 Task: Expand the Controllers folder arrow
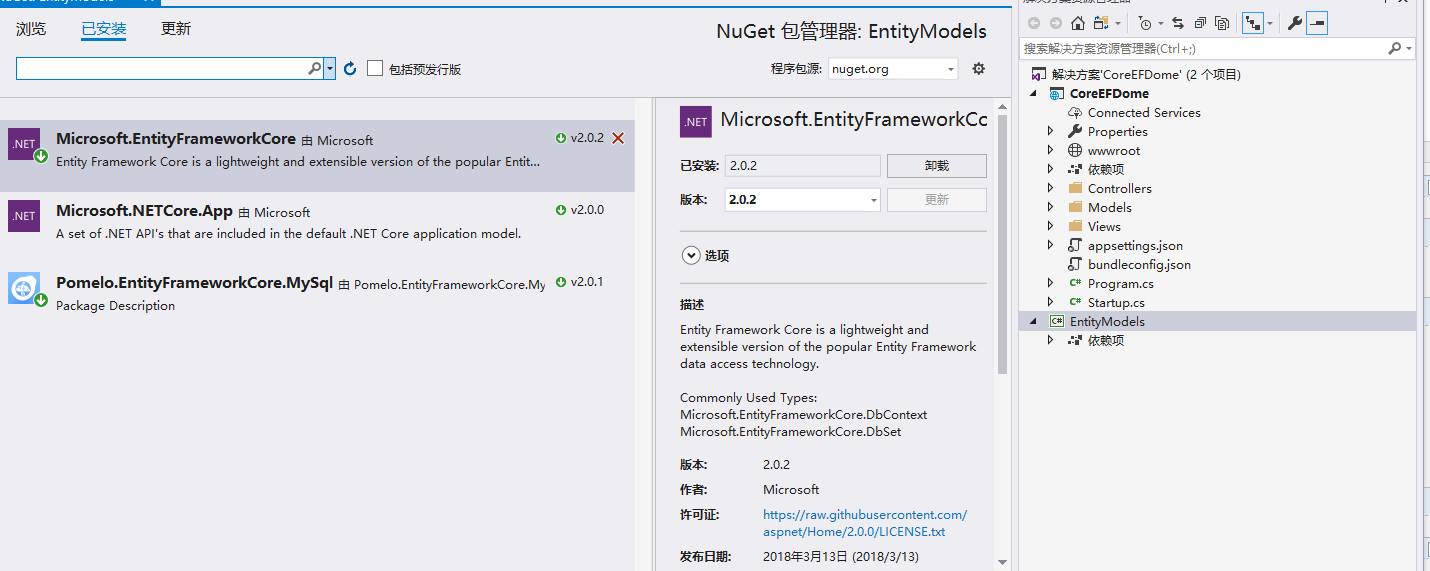(x=1050, y=188)
